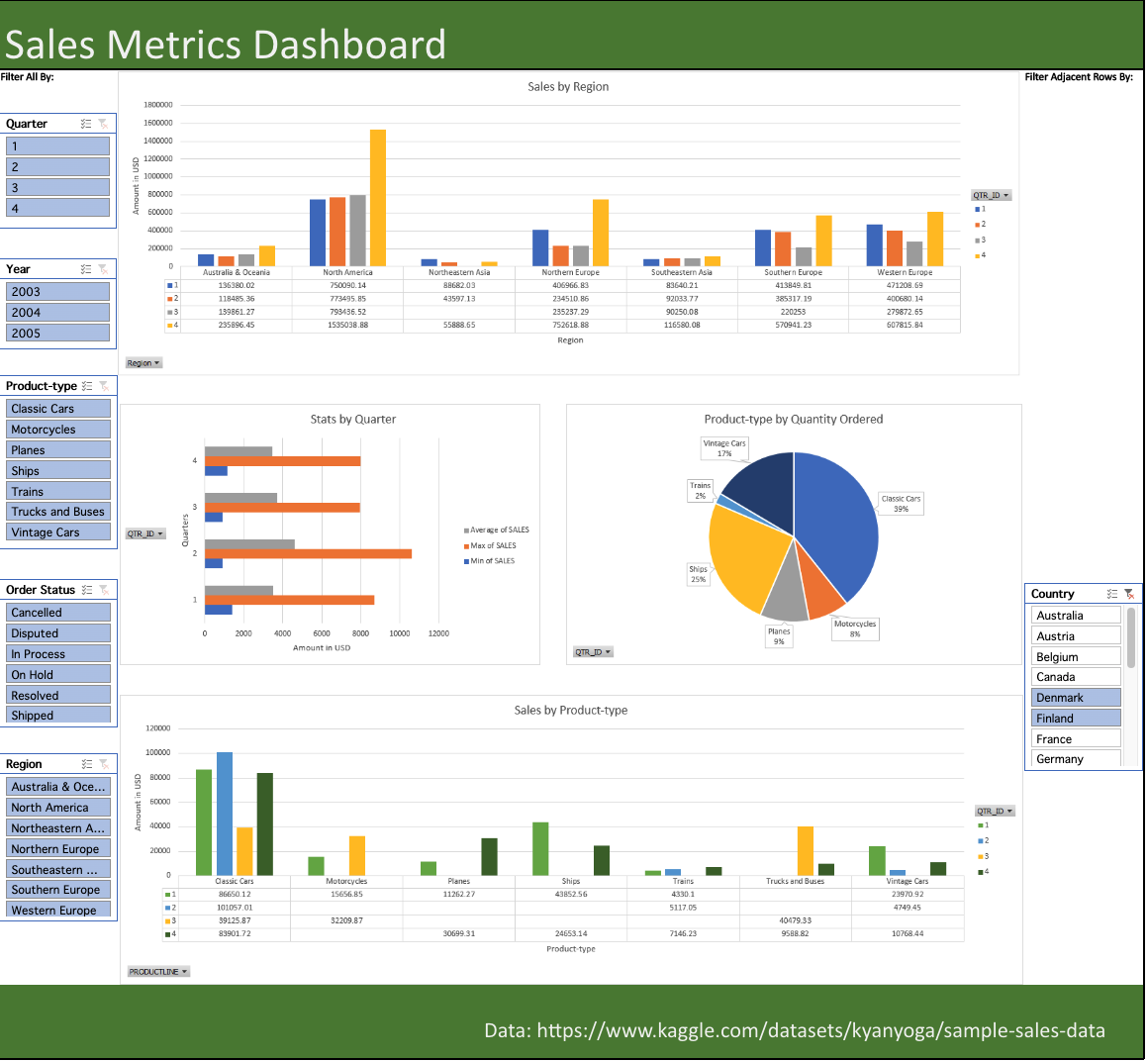Image resolution: width=1148 pixels, height=1061 pixels.
Task: Open the PRODUCTLINE field dropdown
Action: (157, 972)
